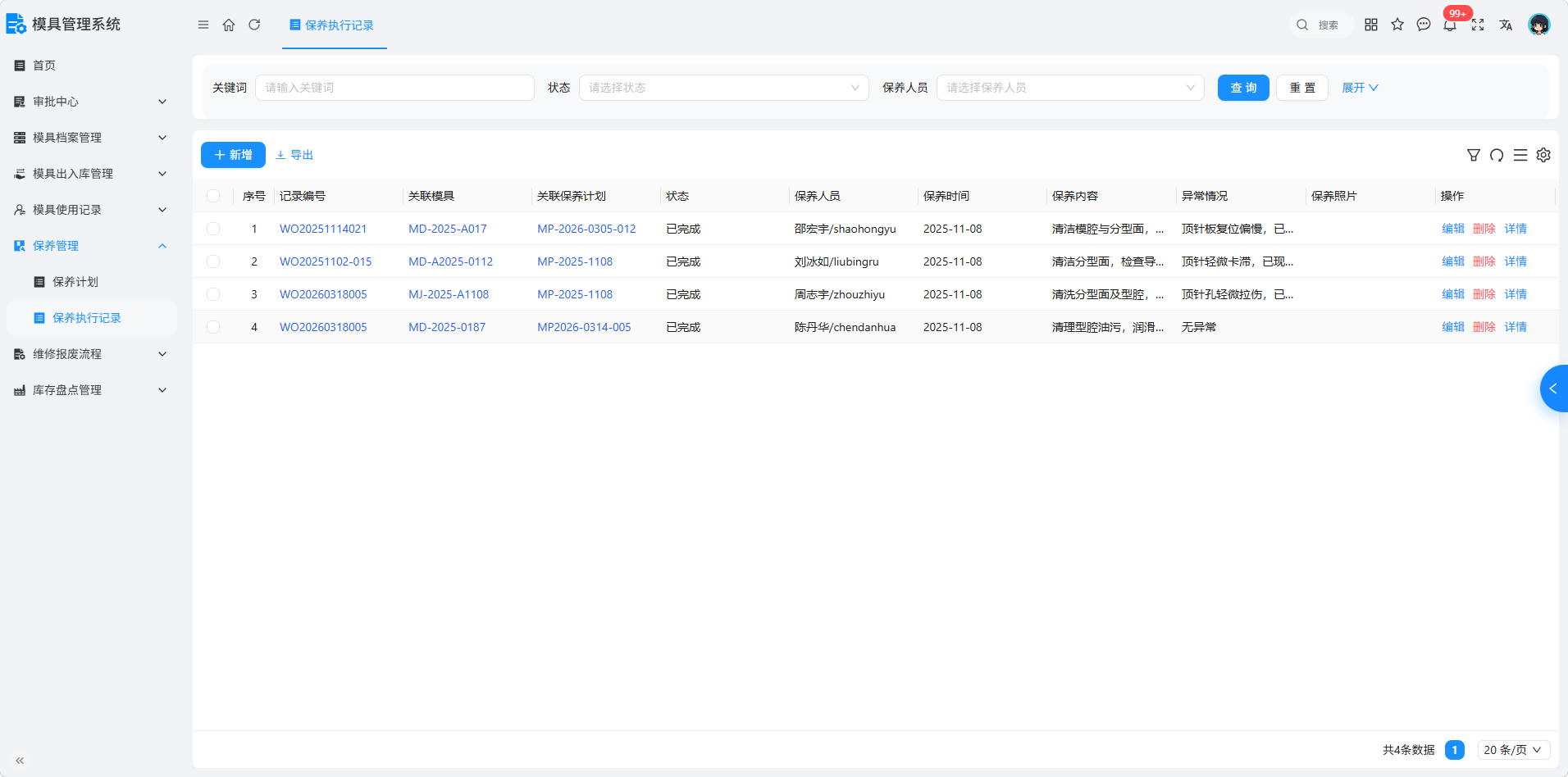Viewport: 1568px width, 777px height.
Task: Click the favorites star icon
Action: 1397,25
